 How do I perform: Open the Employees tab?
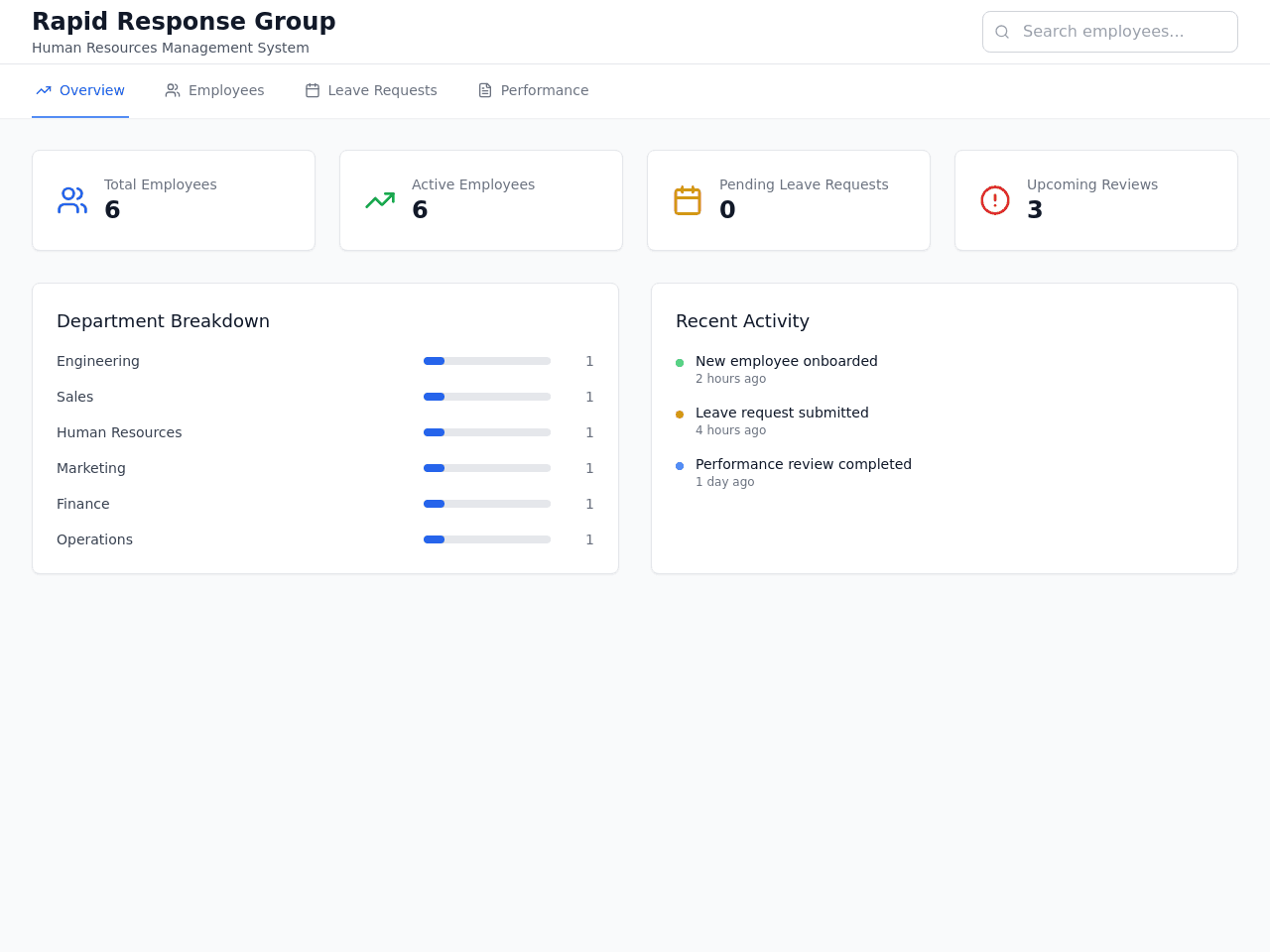coord(214,90)
